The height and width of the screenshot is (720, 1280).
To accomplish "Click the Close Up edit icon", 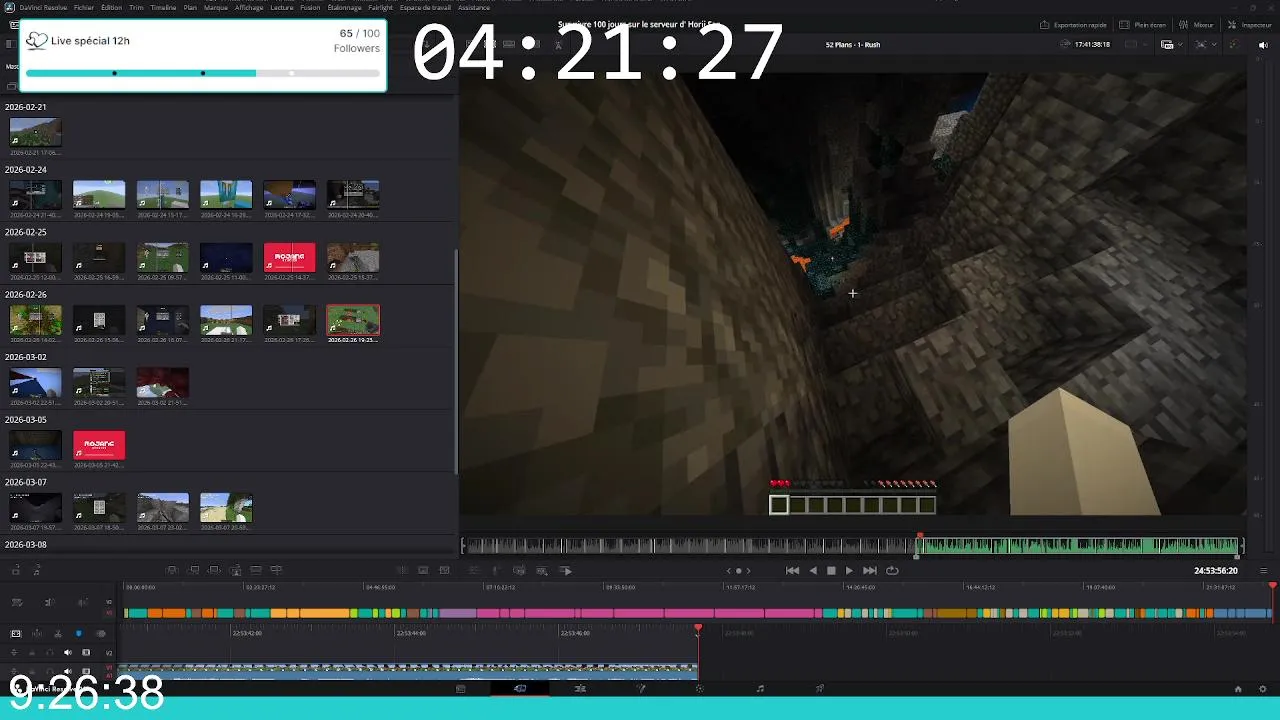I will [x=235, y=570].
